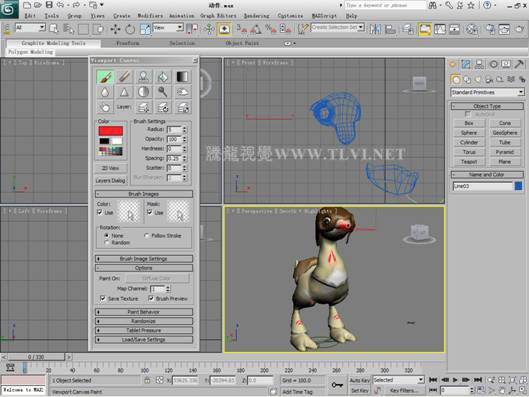Click the last Layer tool icon
Viewport: 529px width, 397px height.
click(183, 107)
